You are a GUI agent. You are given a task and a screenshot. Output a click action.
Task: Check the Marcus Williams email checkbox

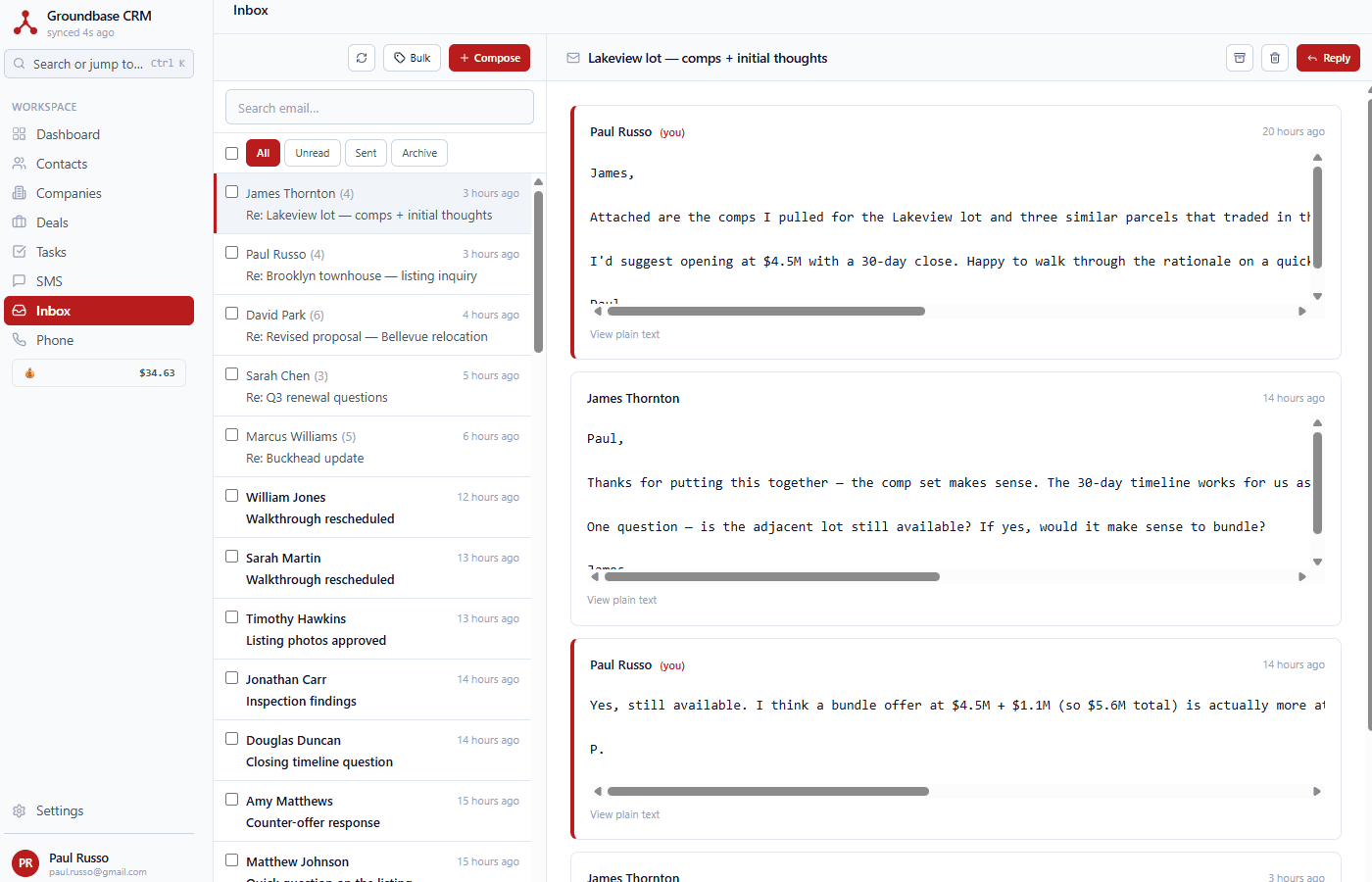tap(232, 435)
